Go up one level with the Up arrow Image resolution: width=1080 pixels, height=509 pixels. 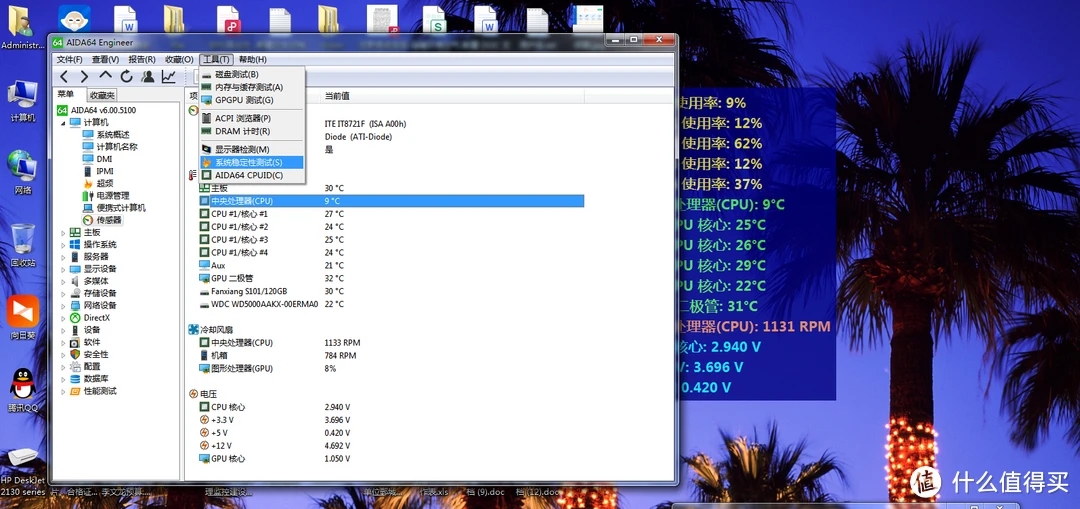coord(105,76)
